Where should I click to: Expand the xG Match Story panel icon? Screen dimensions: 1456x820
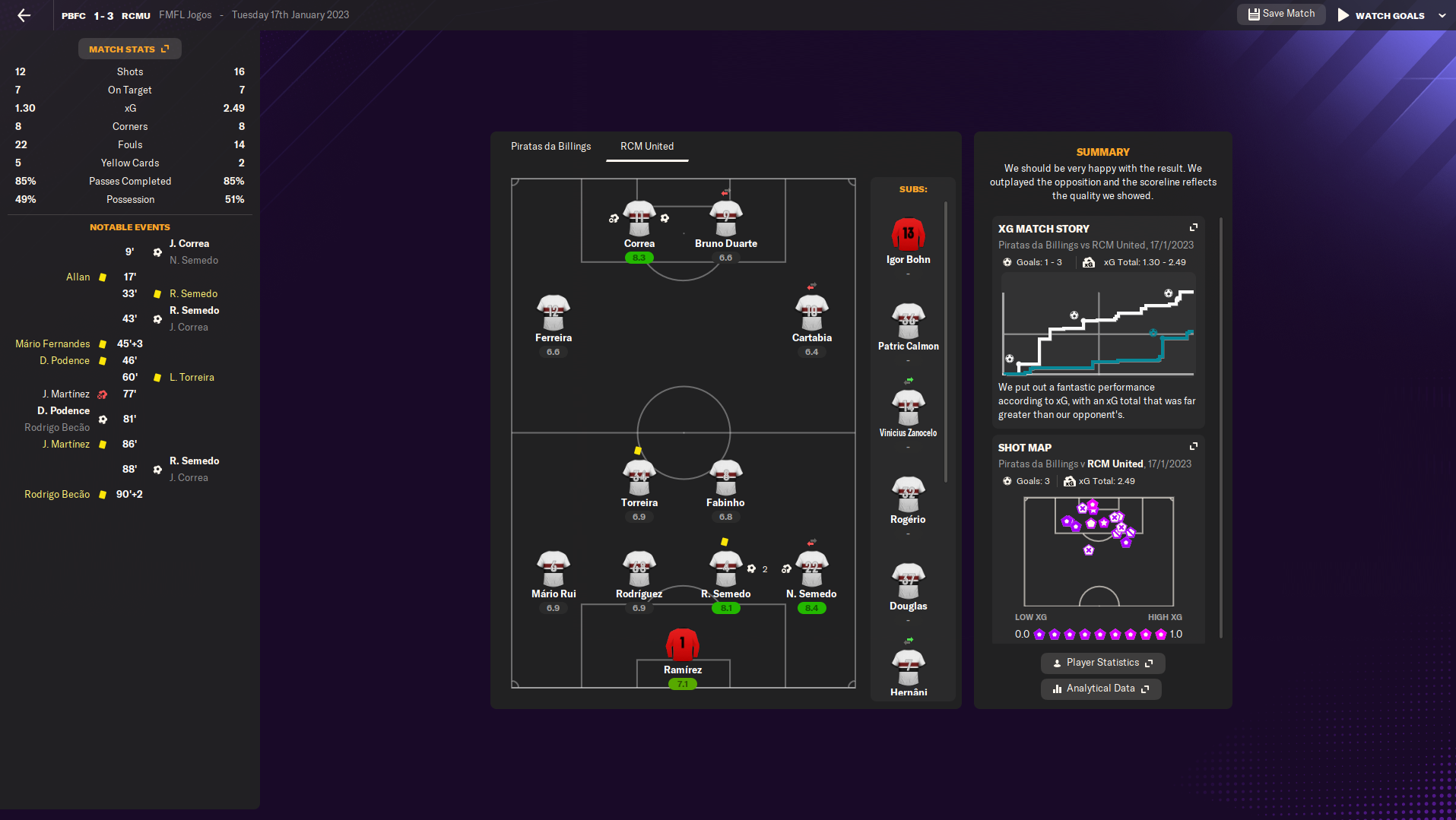(1193, 228)
